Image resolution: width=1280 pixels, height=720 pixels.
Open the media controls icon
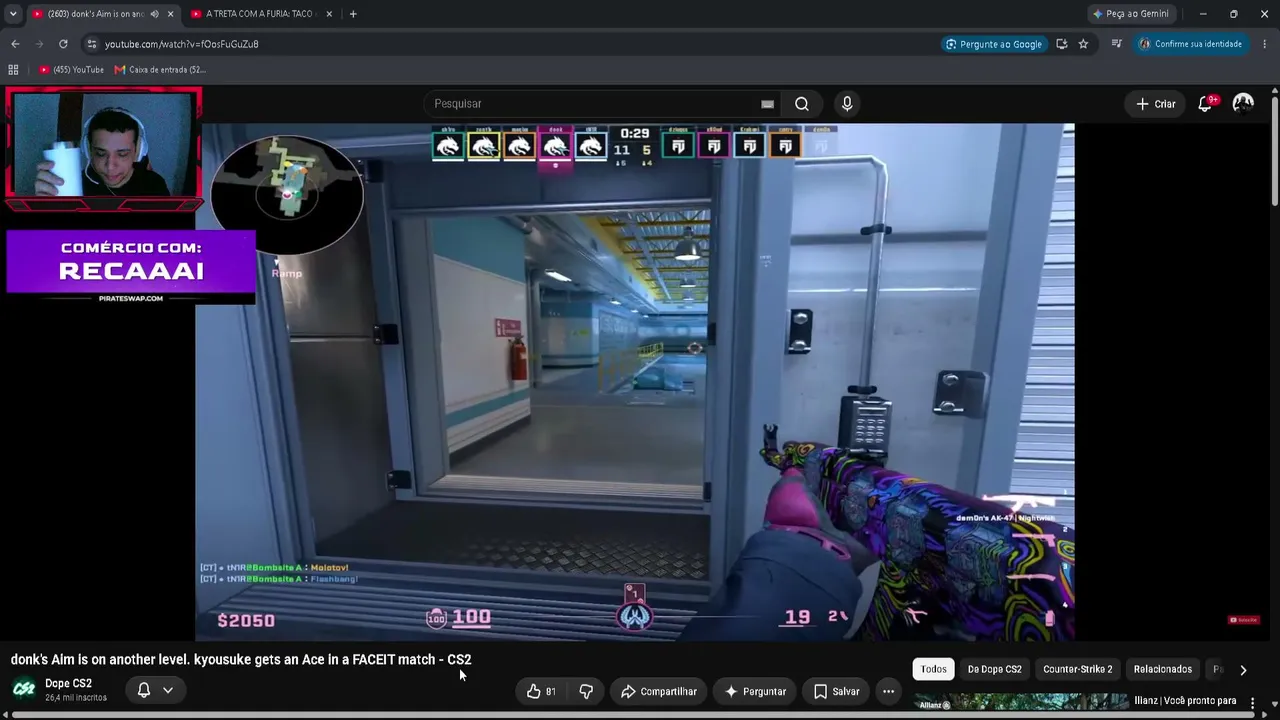1116,44
